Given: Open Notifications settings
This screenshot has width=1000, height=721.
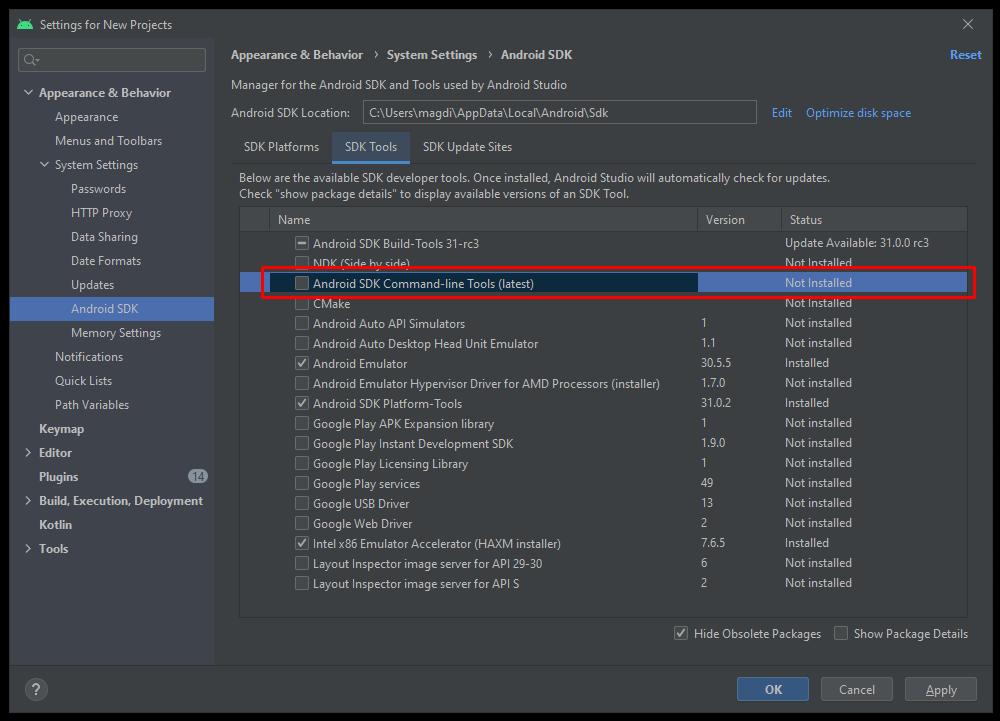Looking at the screenshot, I should pos(89,357).
